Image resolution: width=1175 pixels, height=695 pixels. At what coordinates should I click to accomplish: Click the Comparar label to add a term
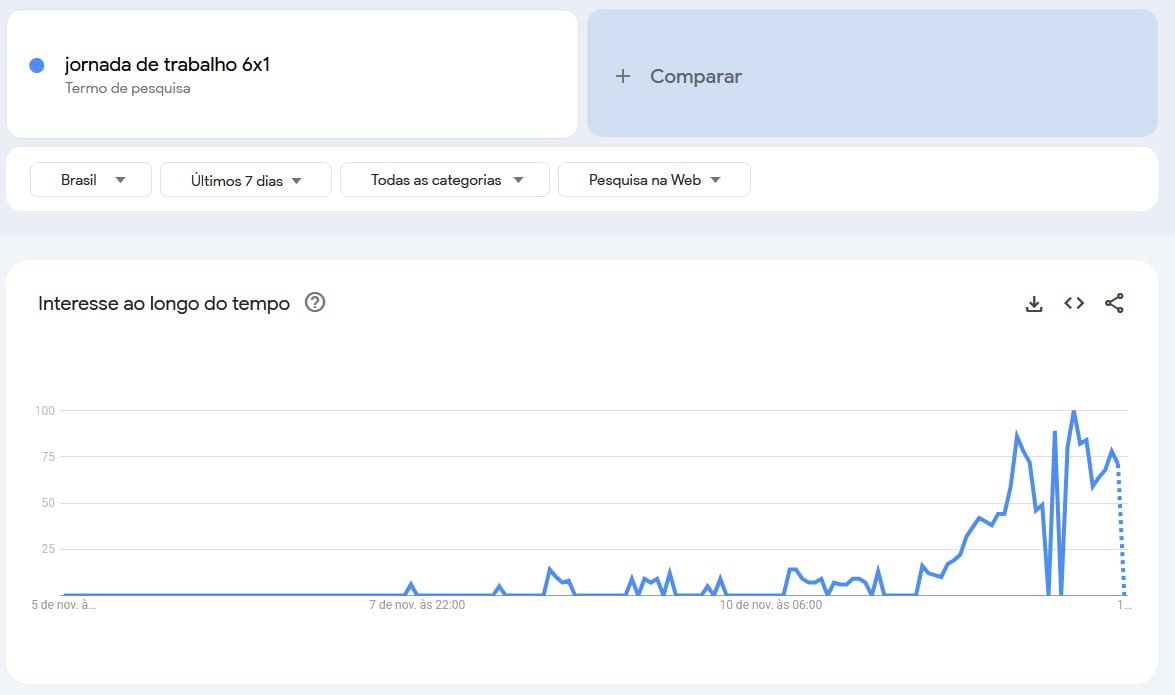pos(696,76)
